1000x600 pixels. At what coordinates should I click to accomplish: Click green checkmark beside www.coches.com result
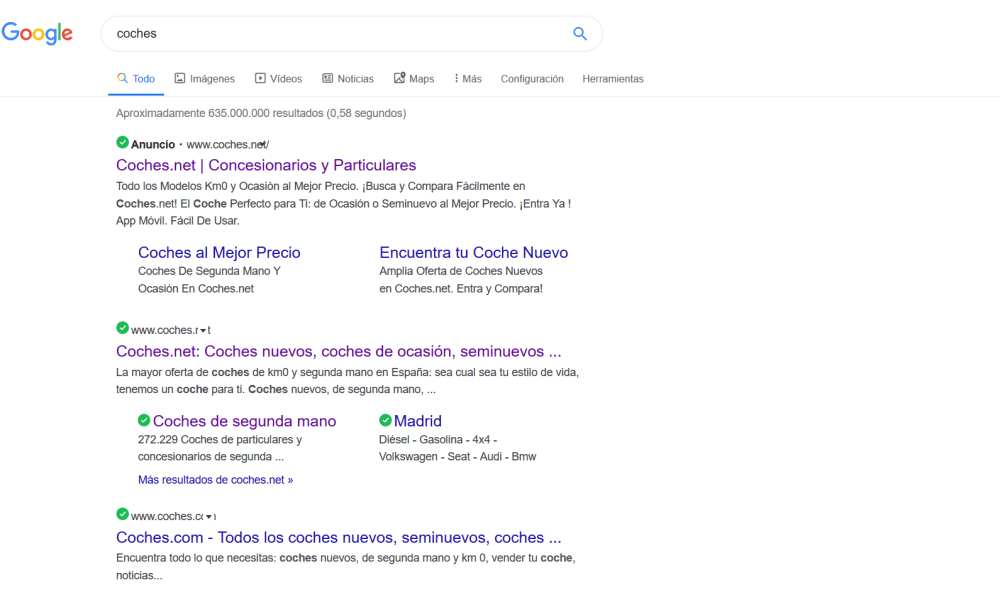pyautogui.click(x=122, y=514)
